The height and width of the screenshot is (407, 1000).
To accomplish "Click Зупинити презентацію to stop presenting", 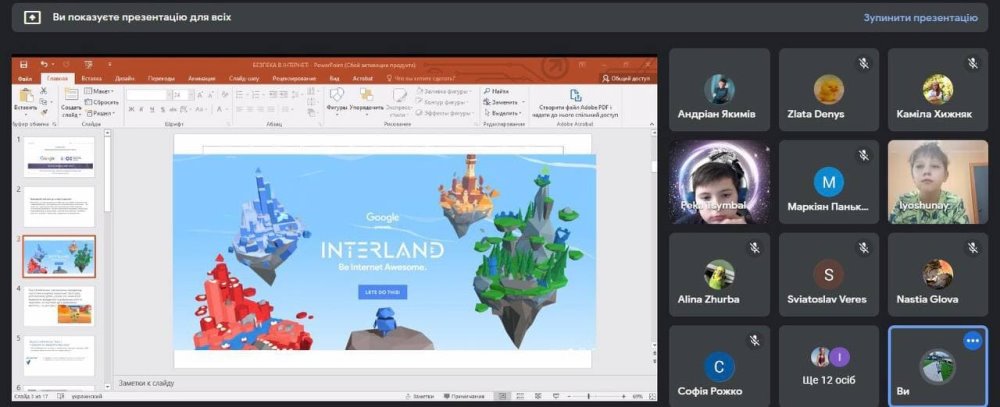I will (920, 17).
